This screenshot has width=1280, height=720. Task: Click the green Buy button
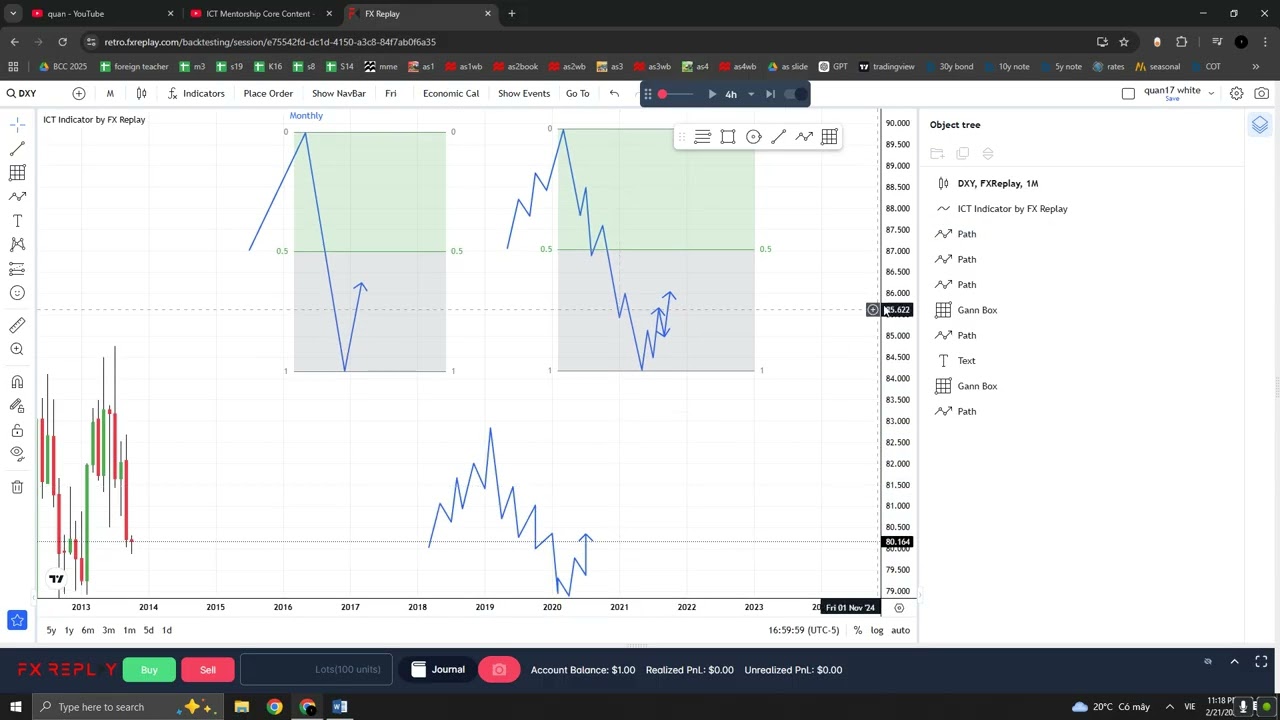[149, 670]
